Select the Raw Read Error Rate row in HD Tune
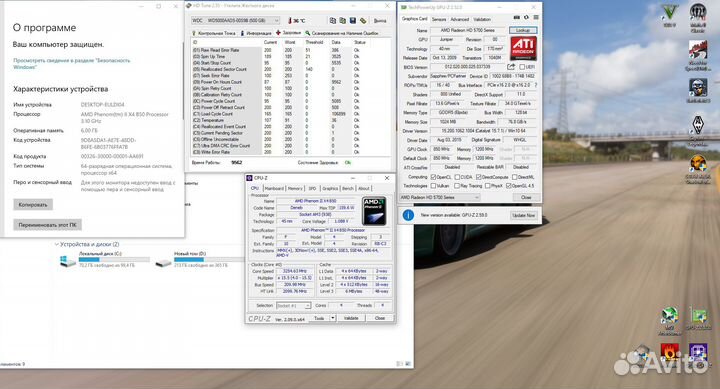Screen dimensions: 720x389 [278, 50]
